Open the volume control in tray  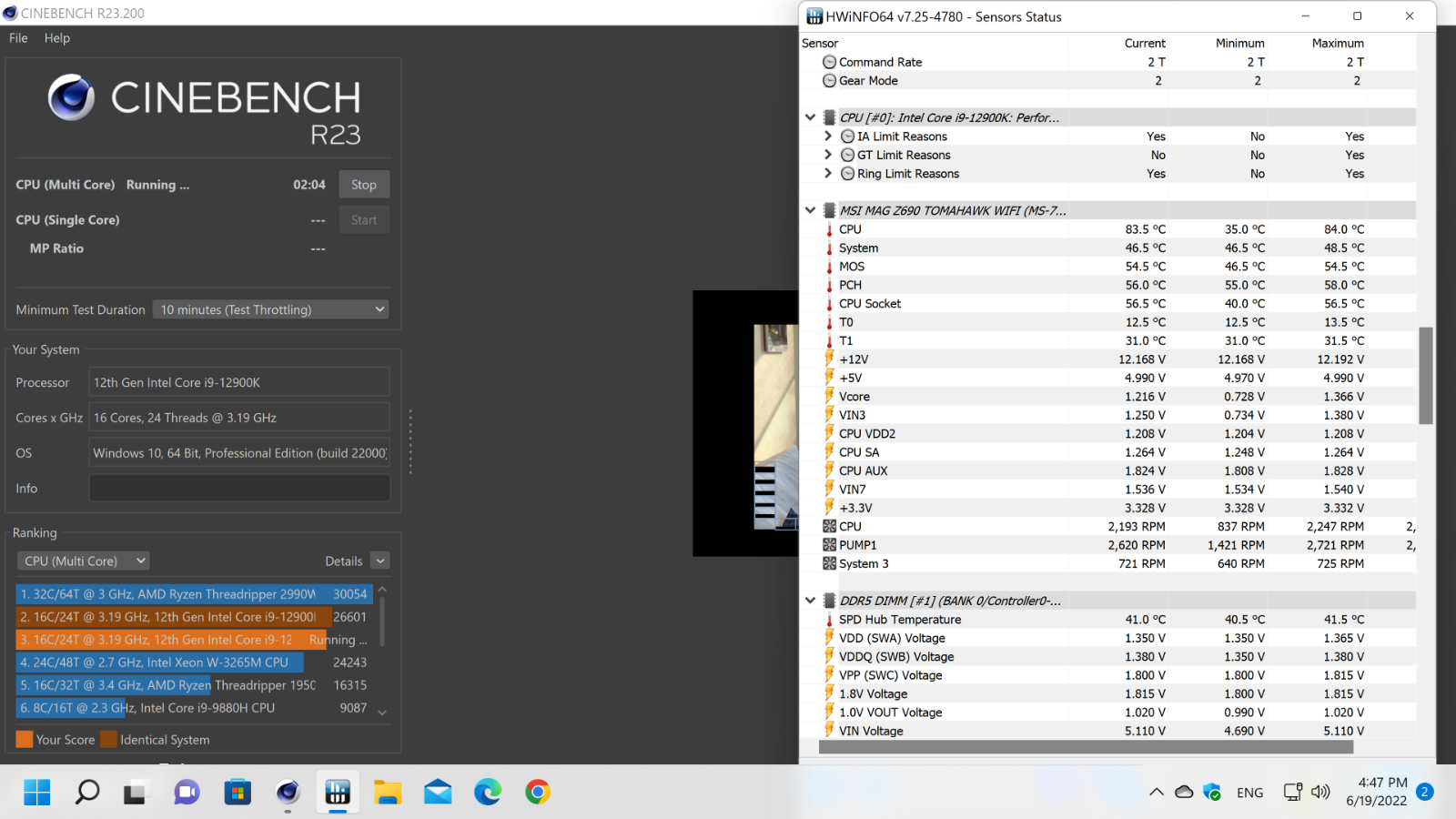tap(1320, 793)
